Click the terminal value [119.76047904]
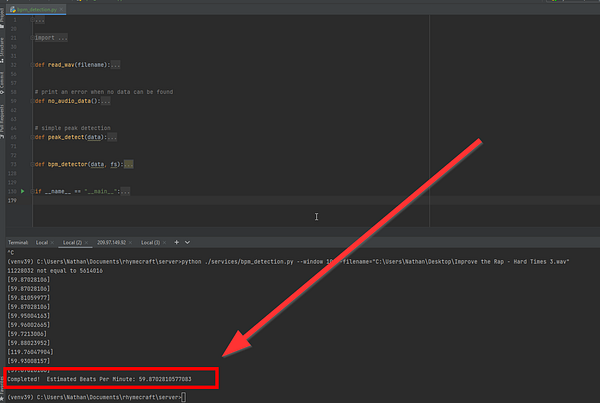The width and height of the screenshot is (600, 403). 30,352
